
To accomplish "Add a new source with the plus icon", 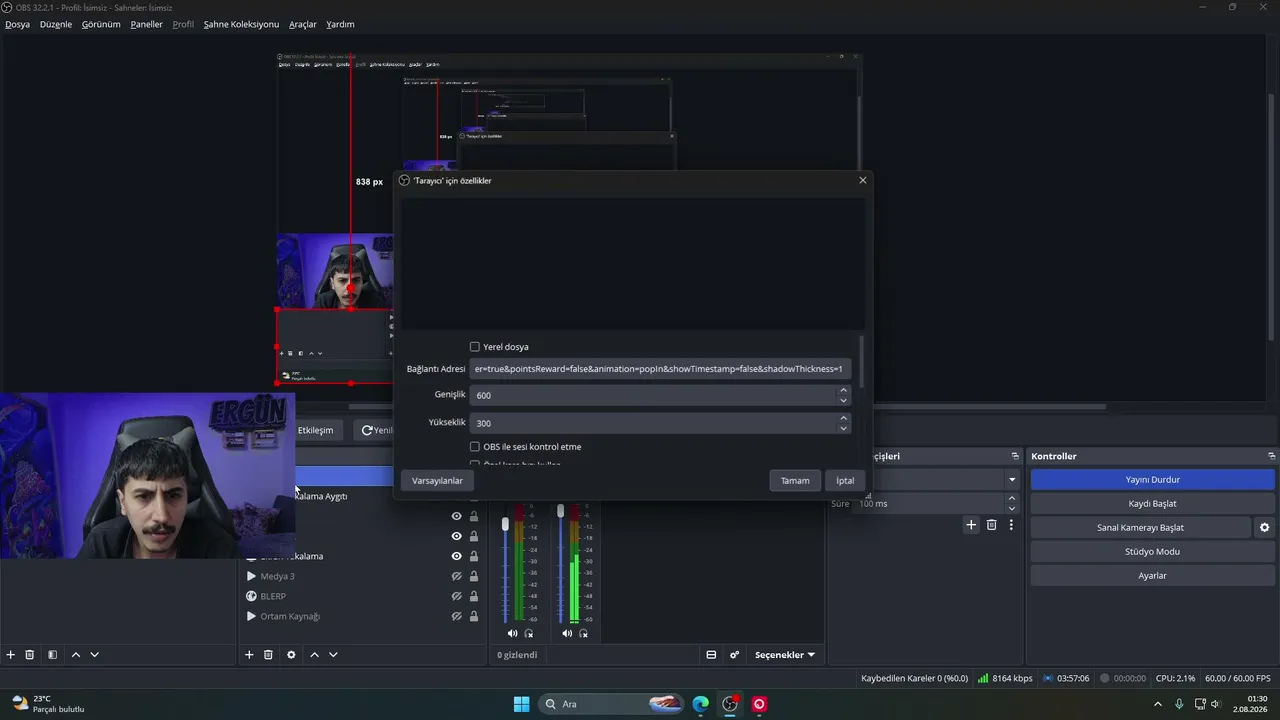I will click(249, 655).
